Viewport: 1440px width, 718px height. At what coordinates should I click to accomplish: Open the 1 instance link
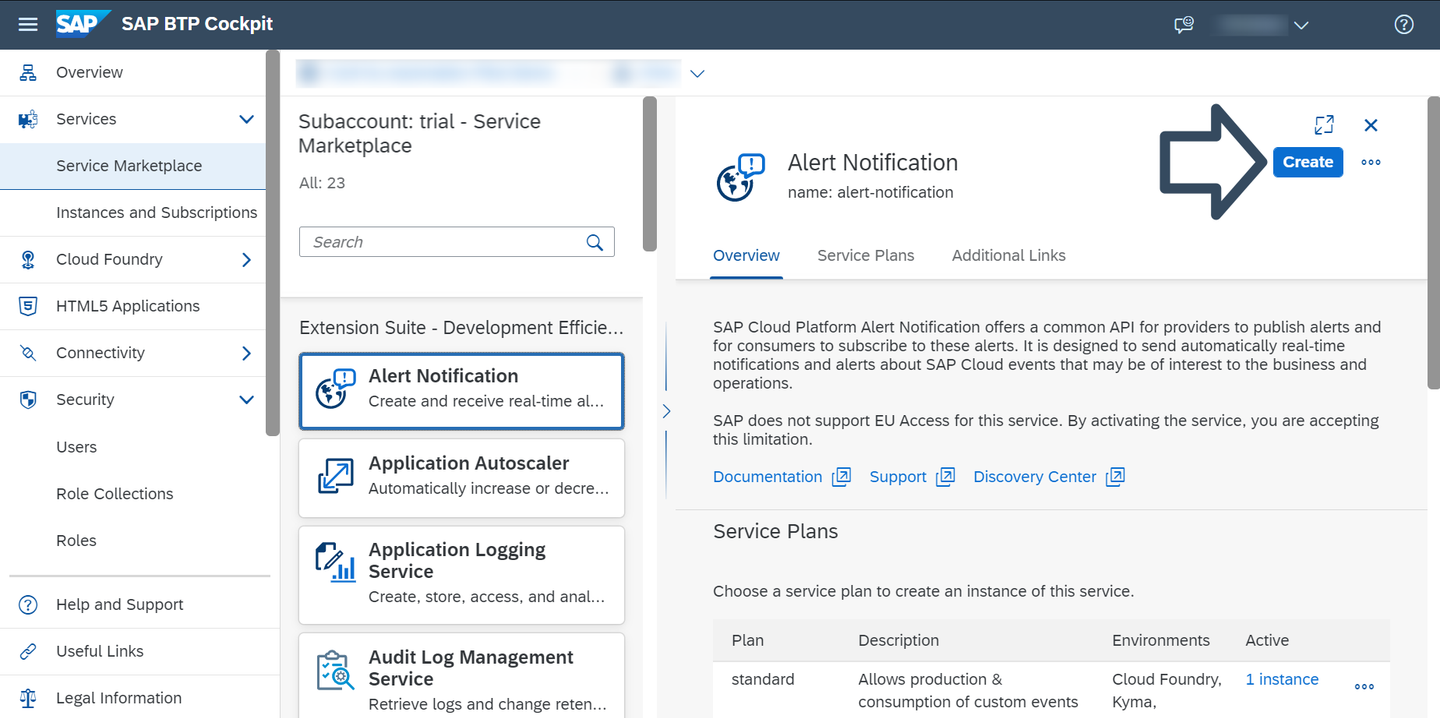pos(1282,679)
